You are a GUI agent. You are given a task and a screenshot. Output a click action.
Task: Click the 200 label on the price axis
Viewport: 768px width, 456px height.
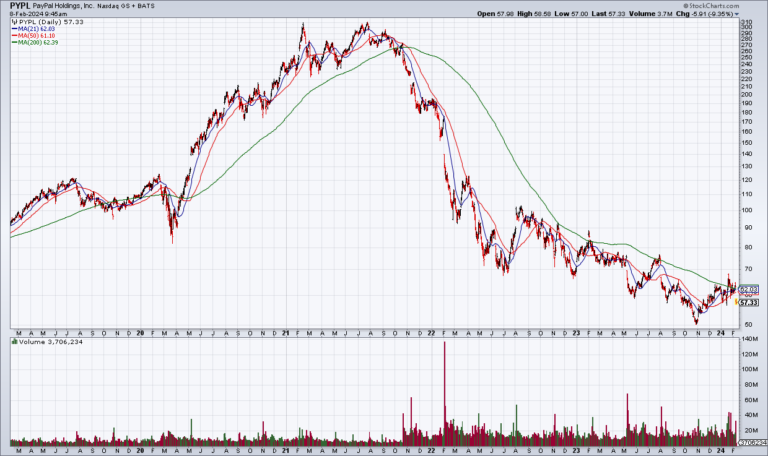746,95
